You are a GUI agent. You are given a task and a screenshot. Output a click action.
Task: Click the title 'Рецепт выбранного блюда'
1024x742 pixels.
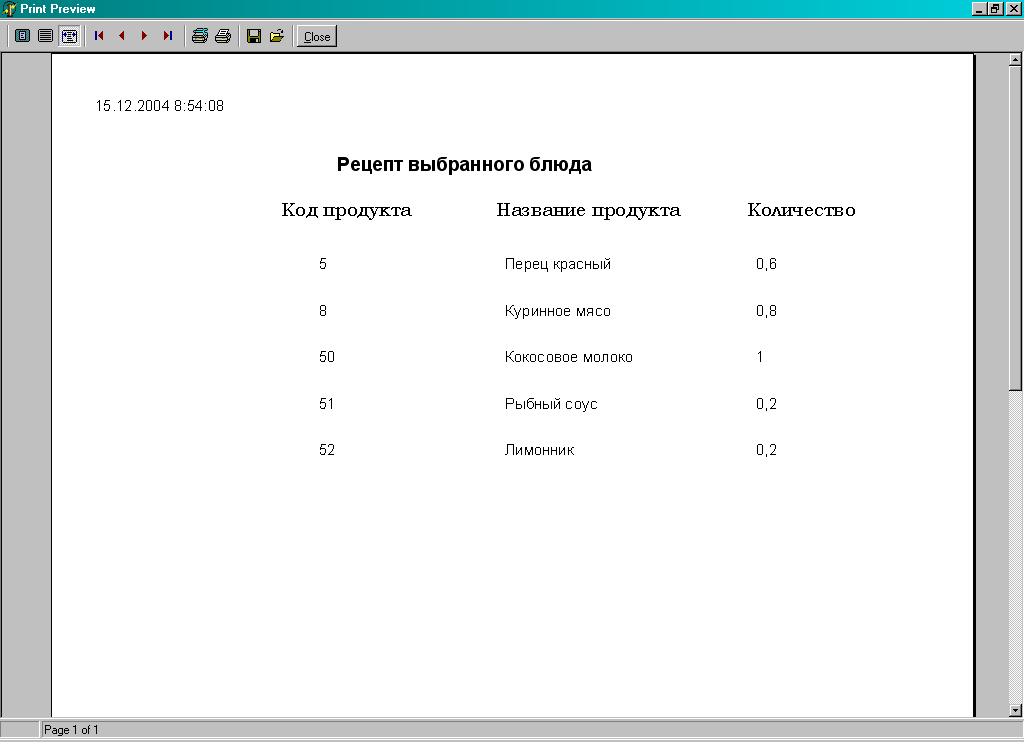464,165
